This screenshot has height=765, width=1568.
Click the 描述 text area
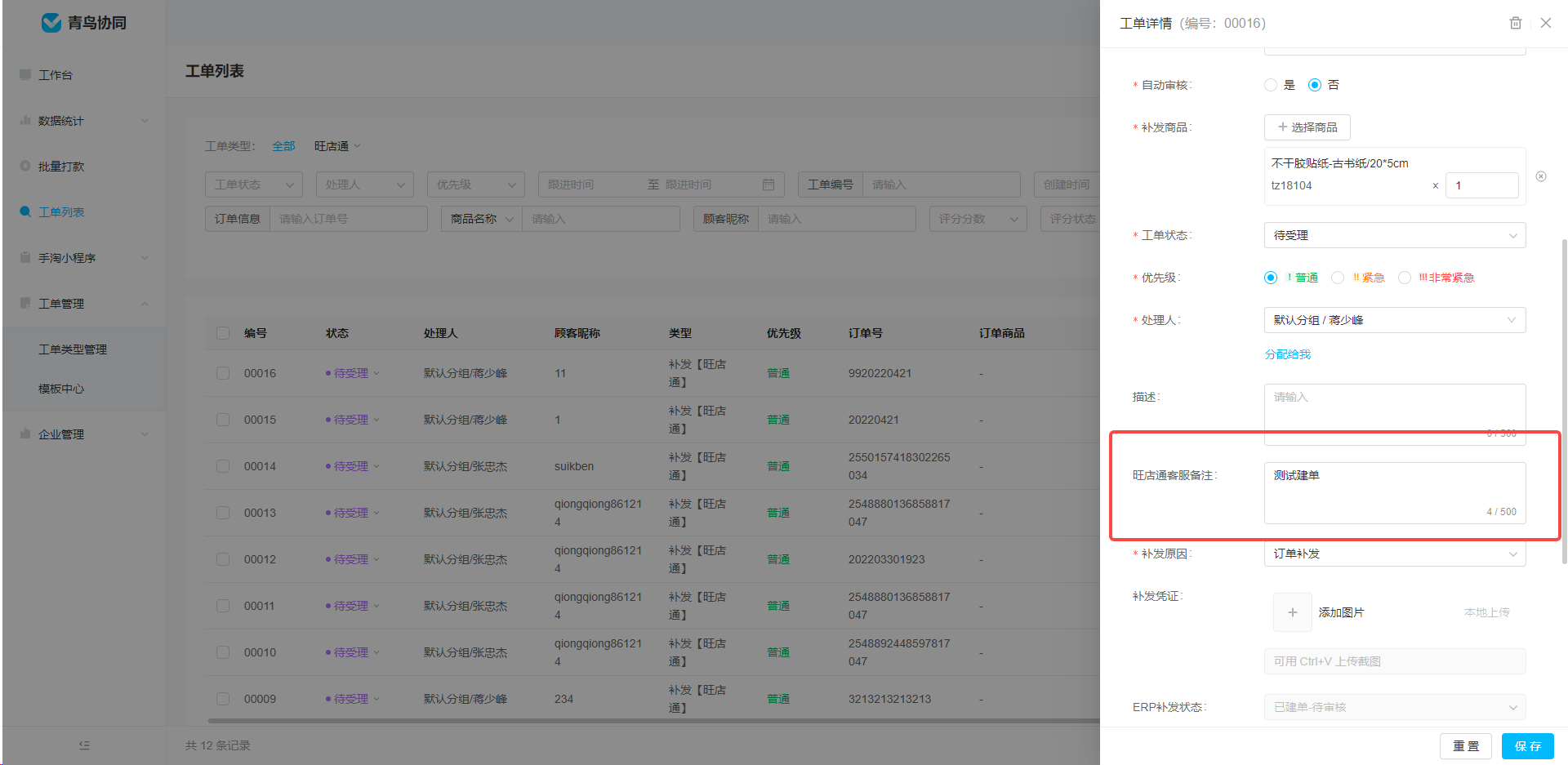click(x=1395, y=415)
